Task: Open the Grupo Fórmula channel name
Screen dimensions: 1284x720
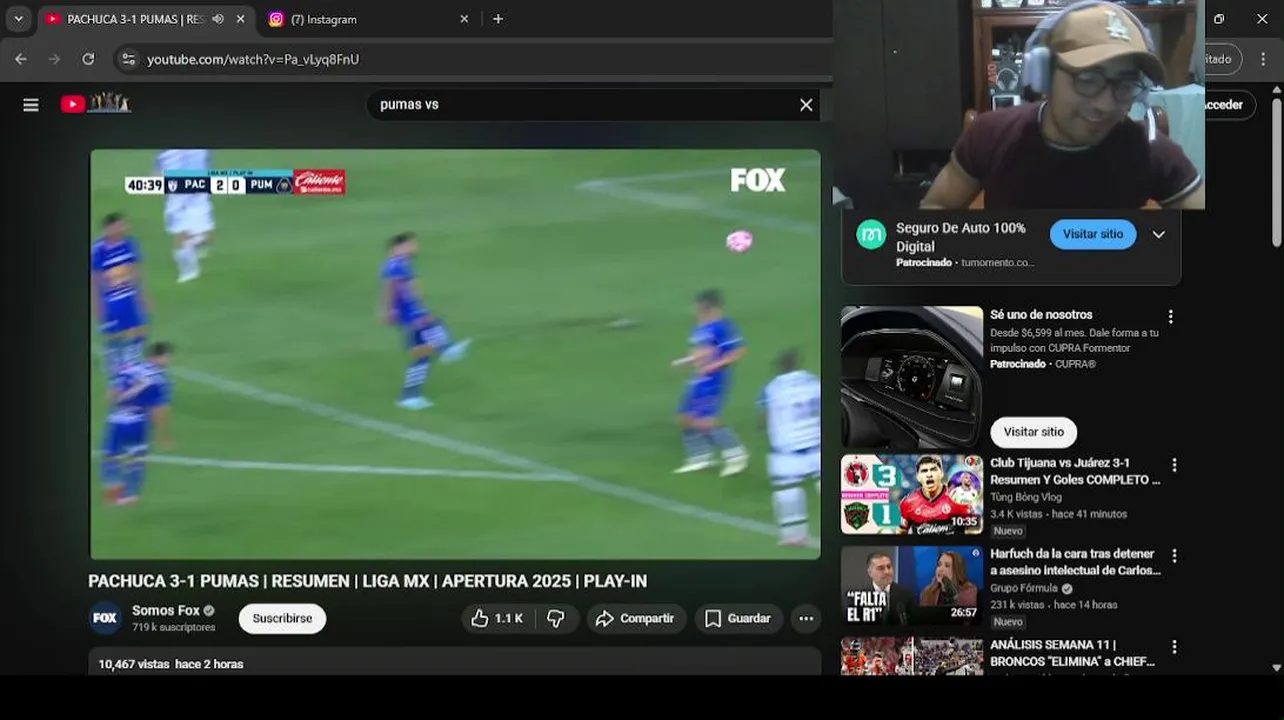Action: pyautogui.click(x=1024, y=588)
